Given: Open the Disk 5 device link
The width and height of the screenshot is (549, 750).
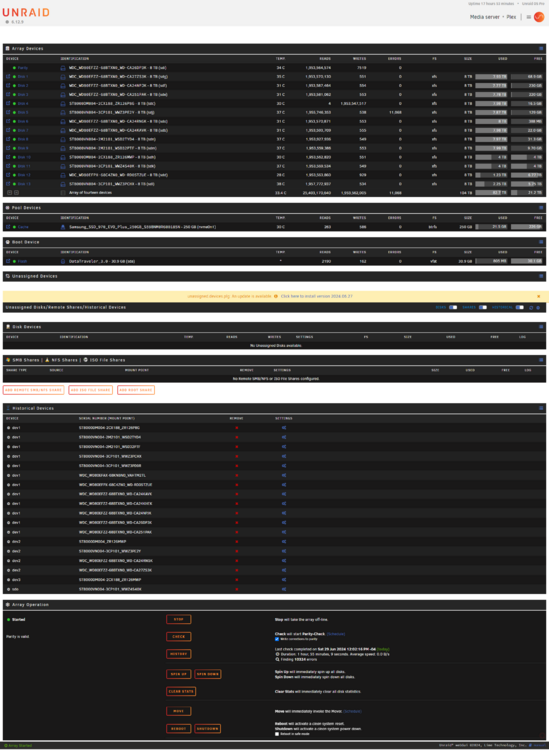Looking at the screenshot, I should pyautogui.click(x=23, y=112).
